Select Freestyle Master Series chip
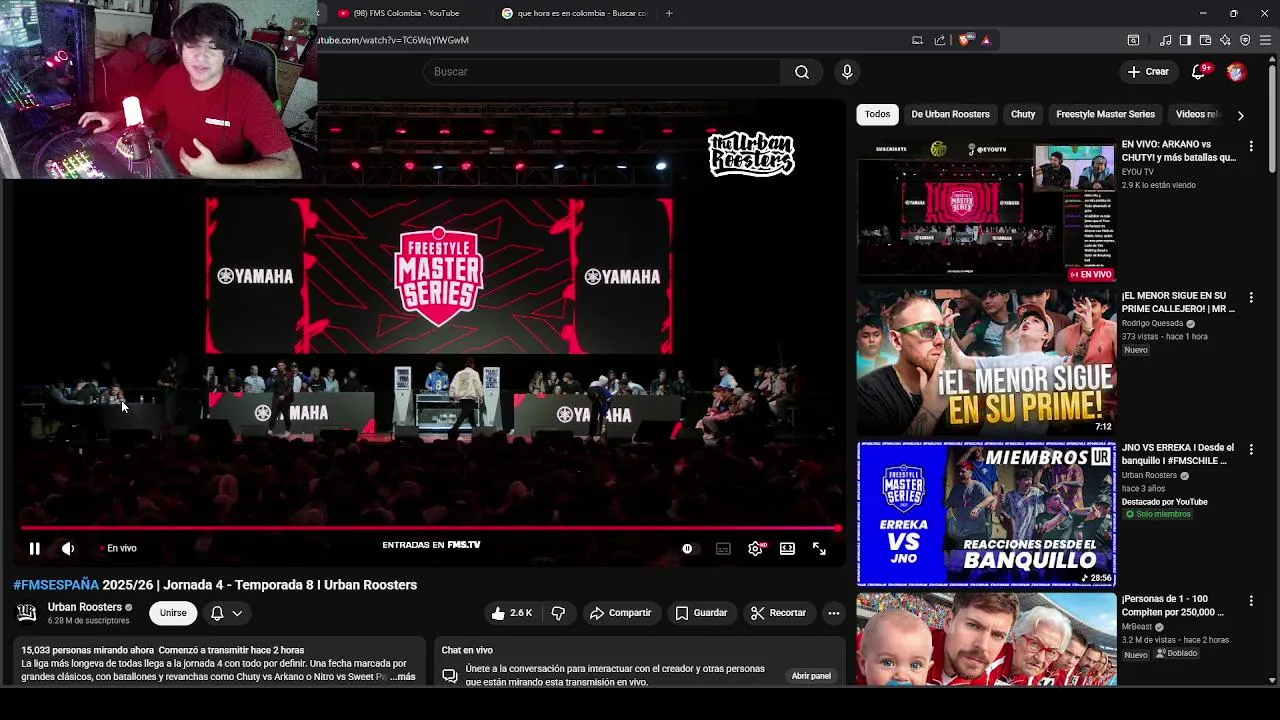1280x720 pixels. click(1105, 114)
